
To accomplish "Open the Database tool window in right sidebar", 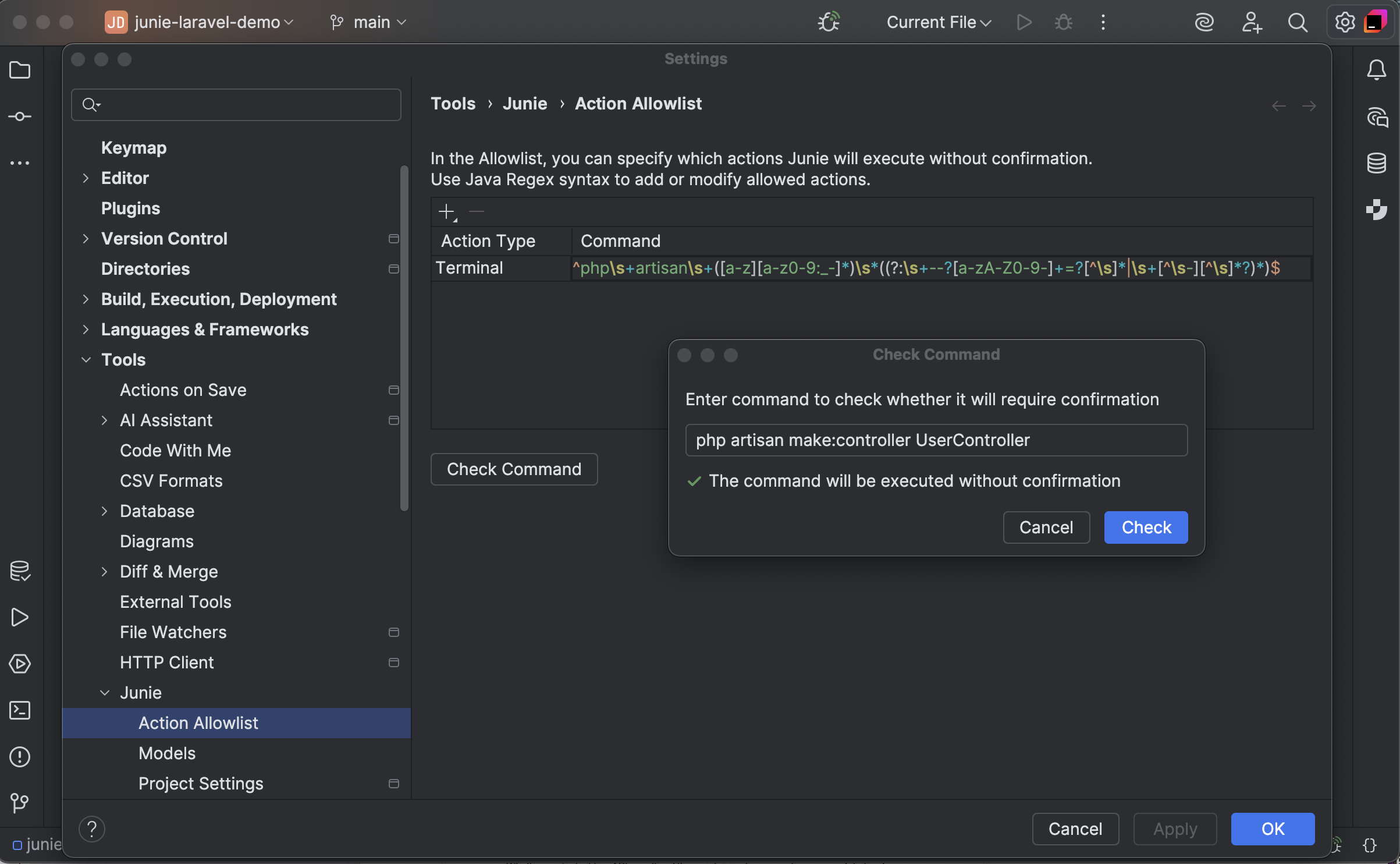I will click(x=1376, y=164).
